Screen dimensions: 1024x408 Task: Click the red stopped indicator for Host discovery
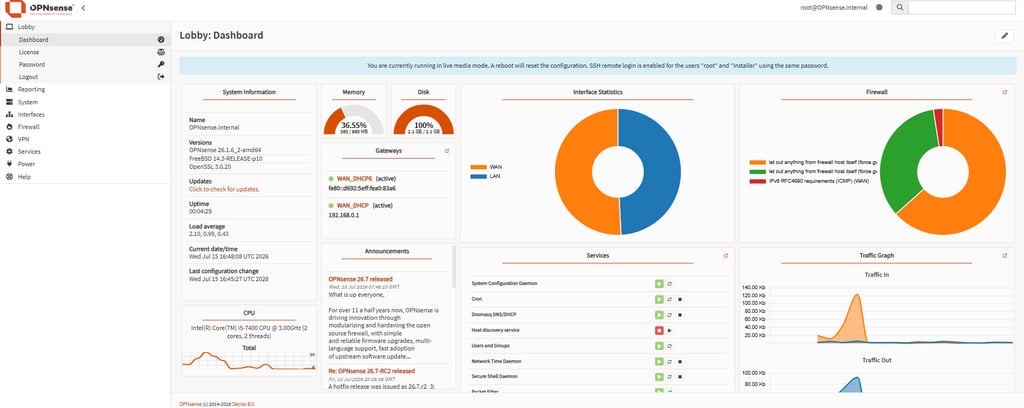coord(660,330)
